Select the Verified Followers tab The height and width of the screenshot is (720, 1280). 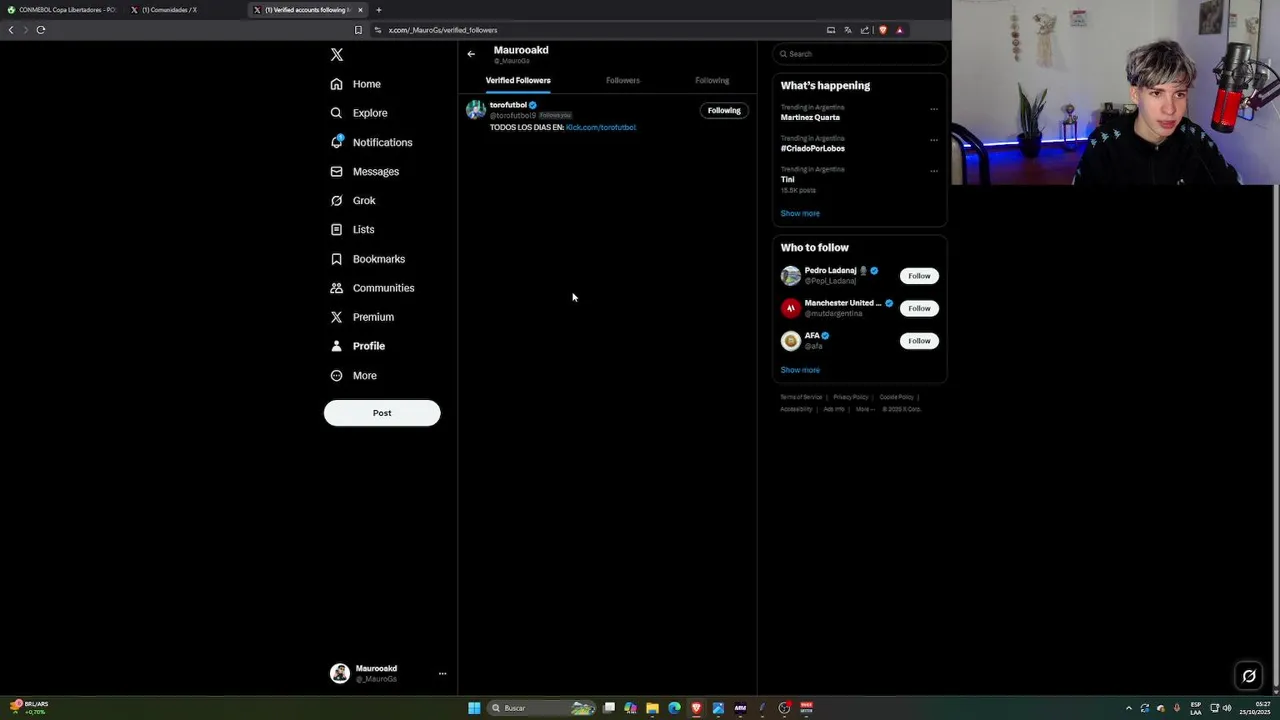[x=518, y=80]
